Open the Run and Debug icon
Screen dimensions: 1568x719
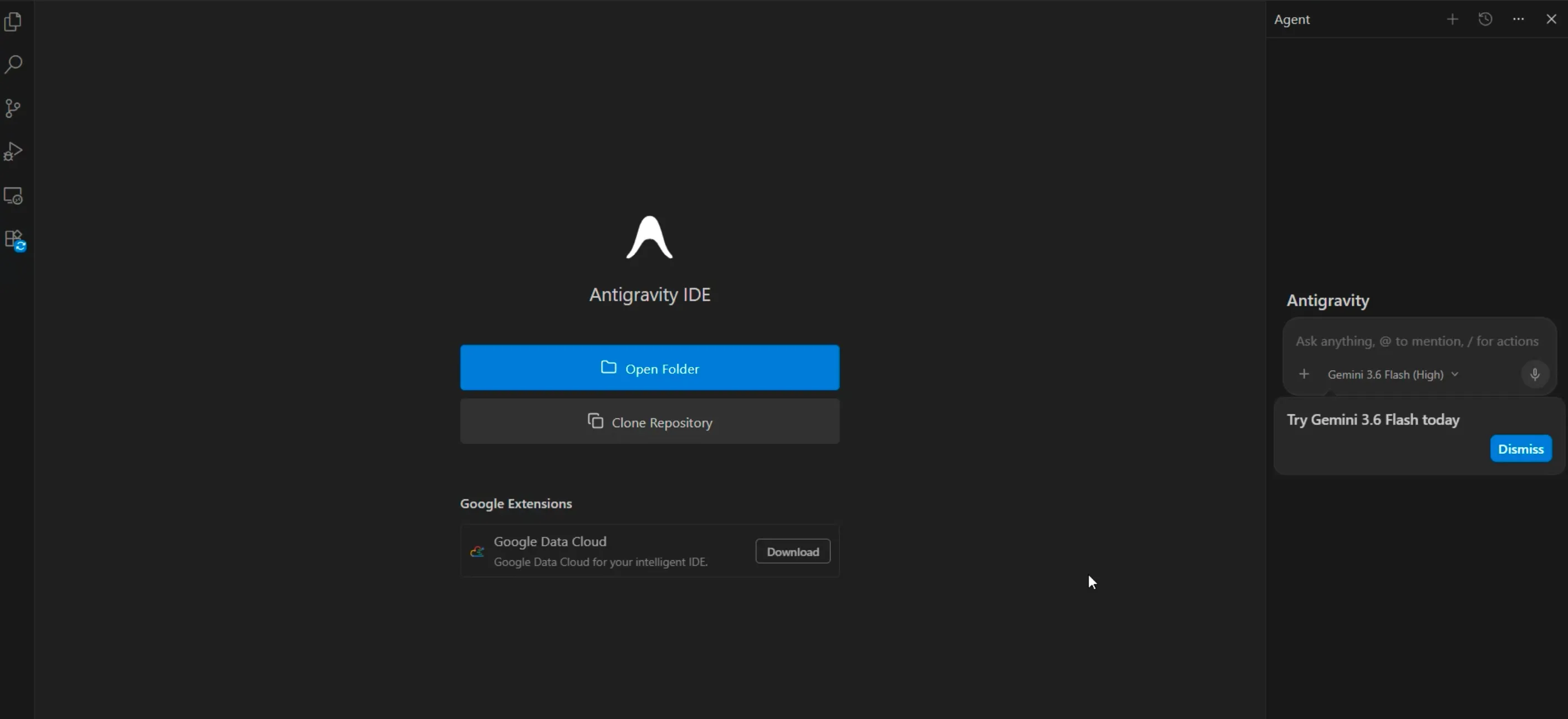pyautogui.click(x=13, y=151)
